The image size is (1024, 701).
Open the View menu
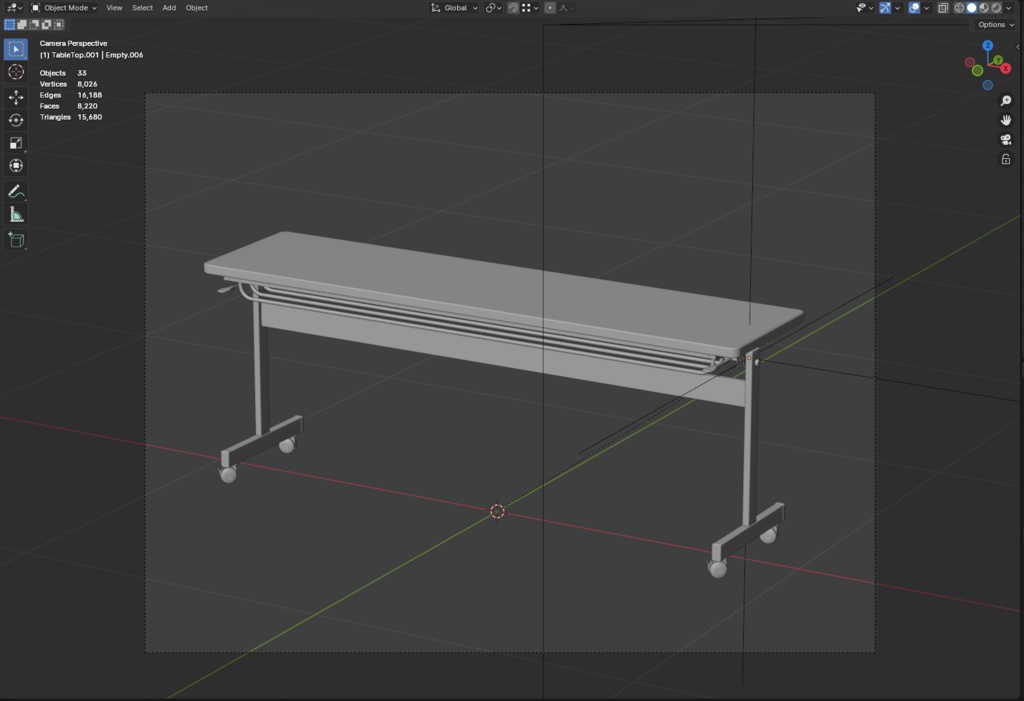pyautogui.click(x=114, y=8)
